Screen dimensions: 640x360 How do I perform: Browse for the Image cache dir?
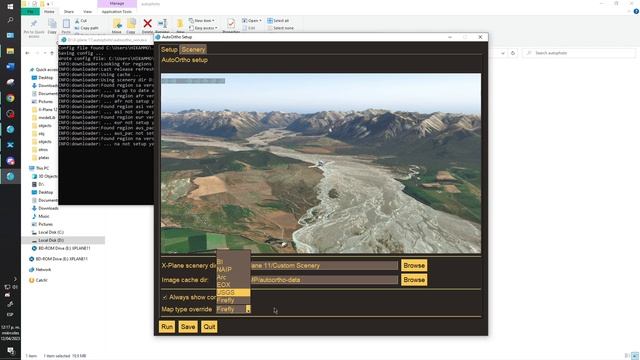(414, 280)
